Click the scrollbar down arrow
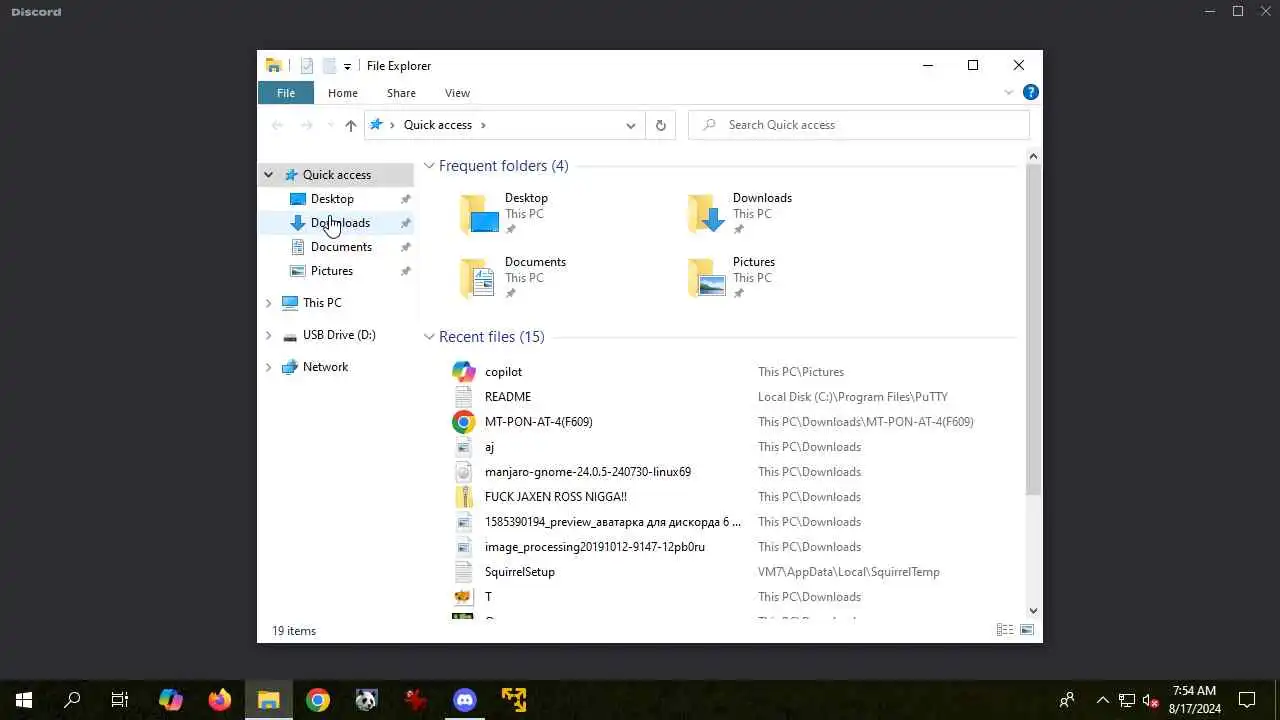 click(x=1033, y=610)
